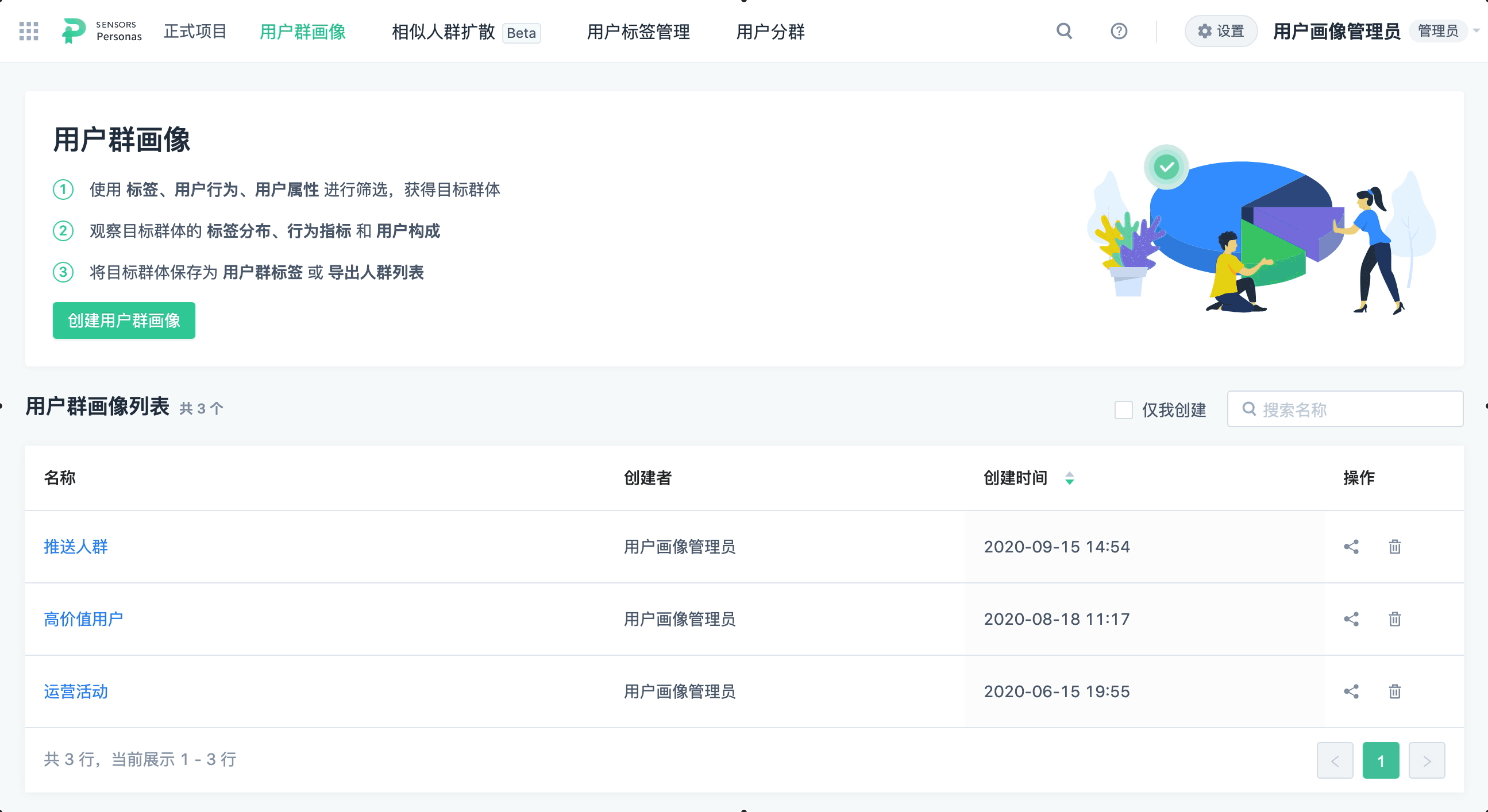Expand the 管理员 account dropdown arrow
The image size is (1488, 812).
click(1476, 31)
